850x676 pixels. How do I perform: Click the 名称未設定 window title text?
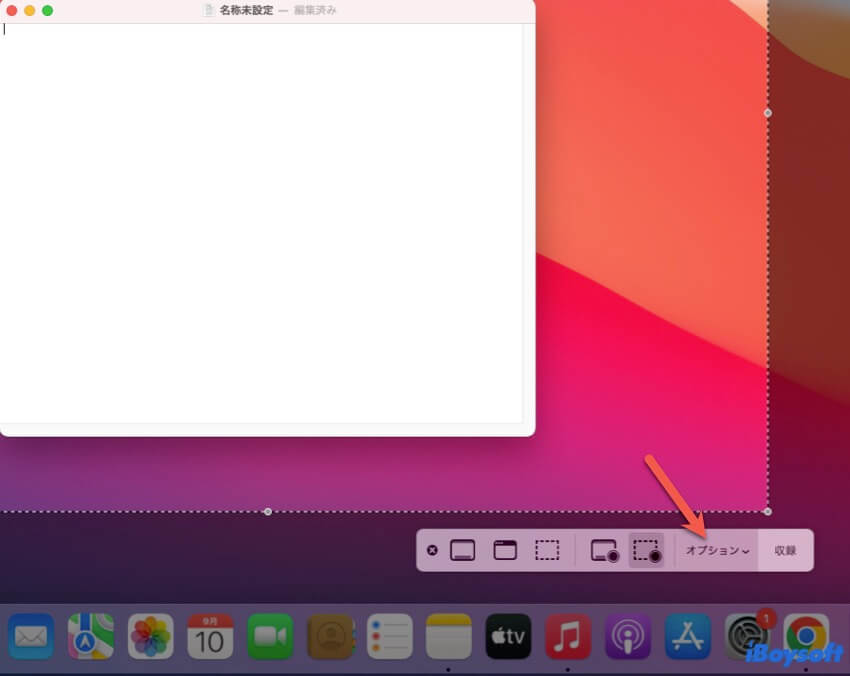coord(246,10)
